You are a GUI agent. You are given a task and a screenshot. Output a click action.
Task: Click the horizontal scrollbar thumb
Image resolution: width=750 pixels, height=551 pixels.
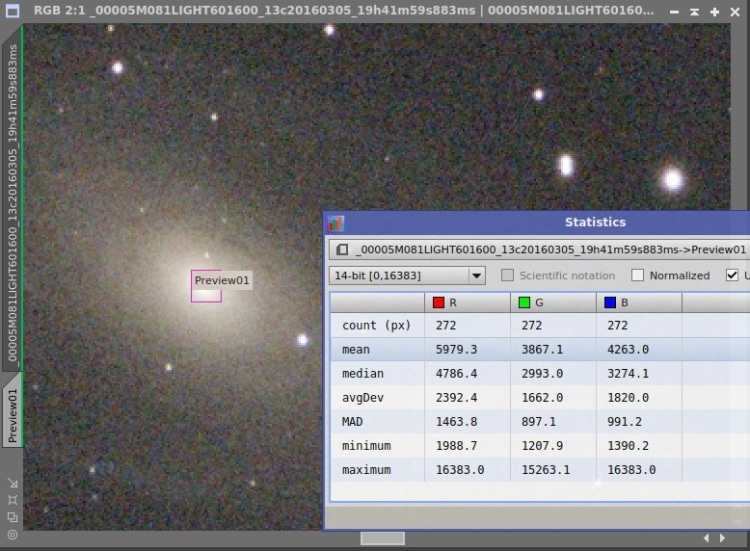[x=382, y=538]
